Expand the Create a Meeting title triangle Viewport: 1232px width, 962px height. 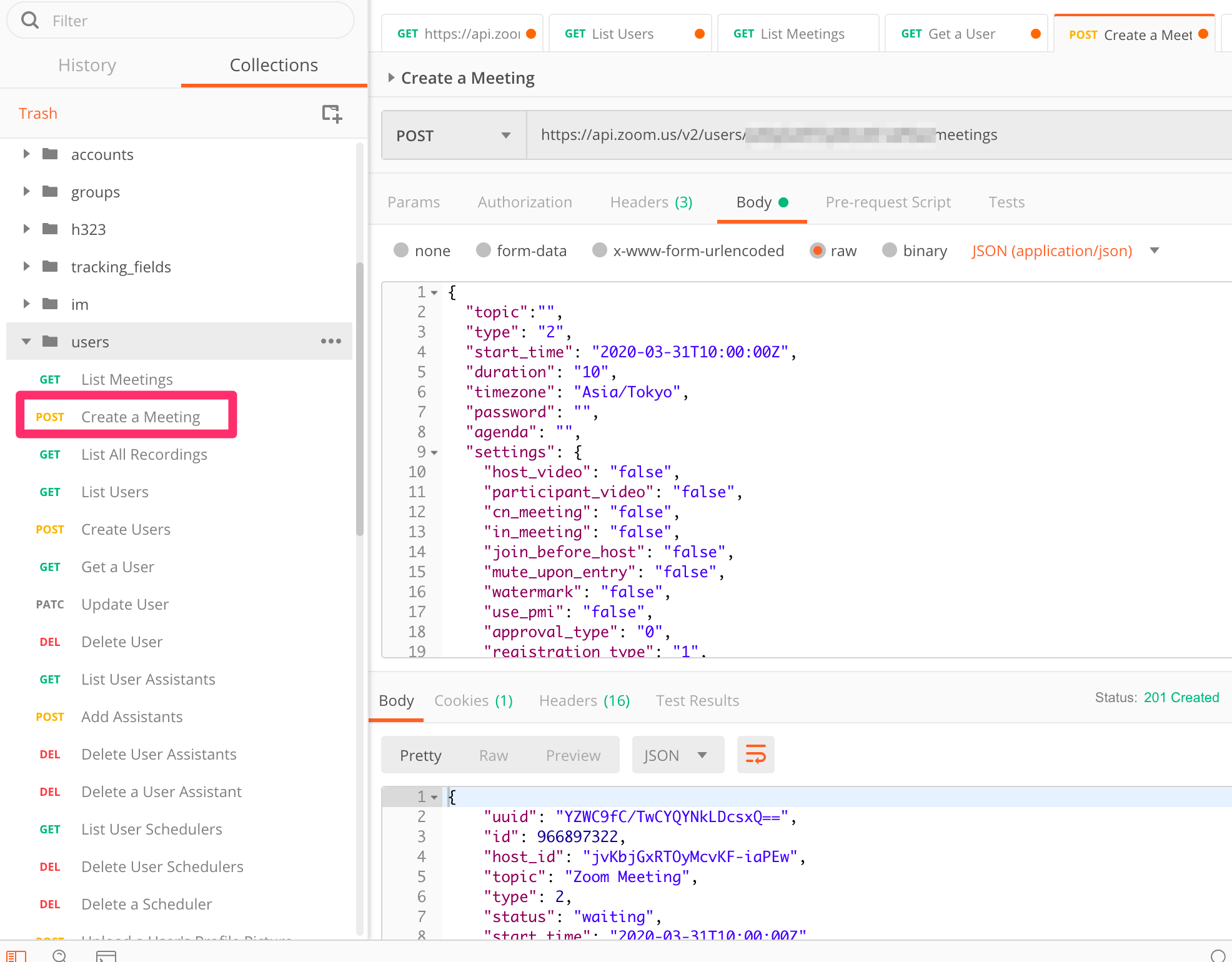pyautogui.click(x=391, y=77)
